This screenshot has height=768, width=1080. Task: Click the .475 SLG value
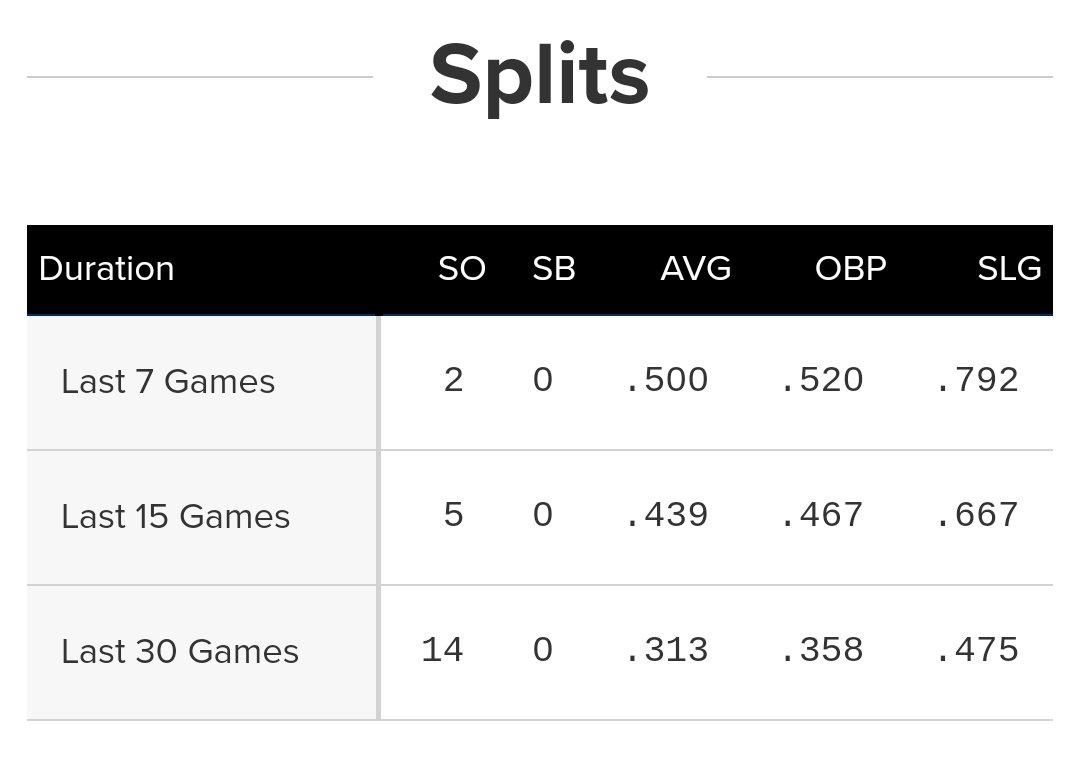[x=977, y=650]
